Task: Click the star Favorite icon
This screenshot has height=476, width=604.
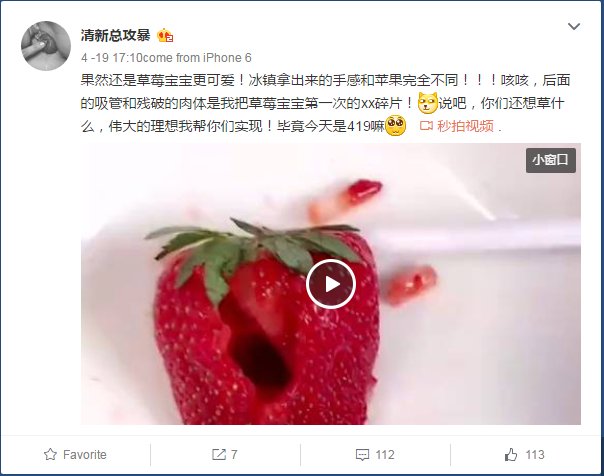Action: click(x=50, y=454)
